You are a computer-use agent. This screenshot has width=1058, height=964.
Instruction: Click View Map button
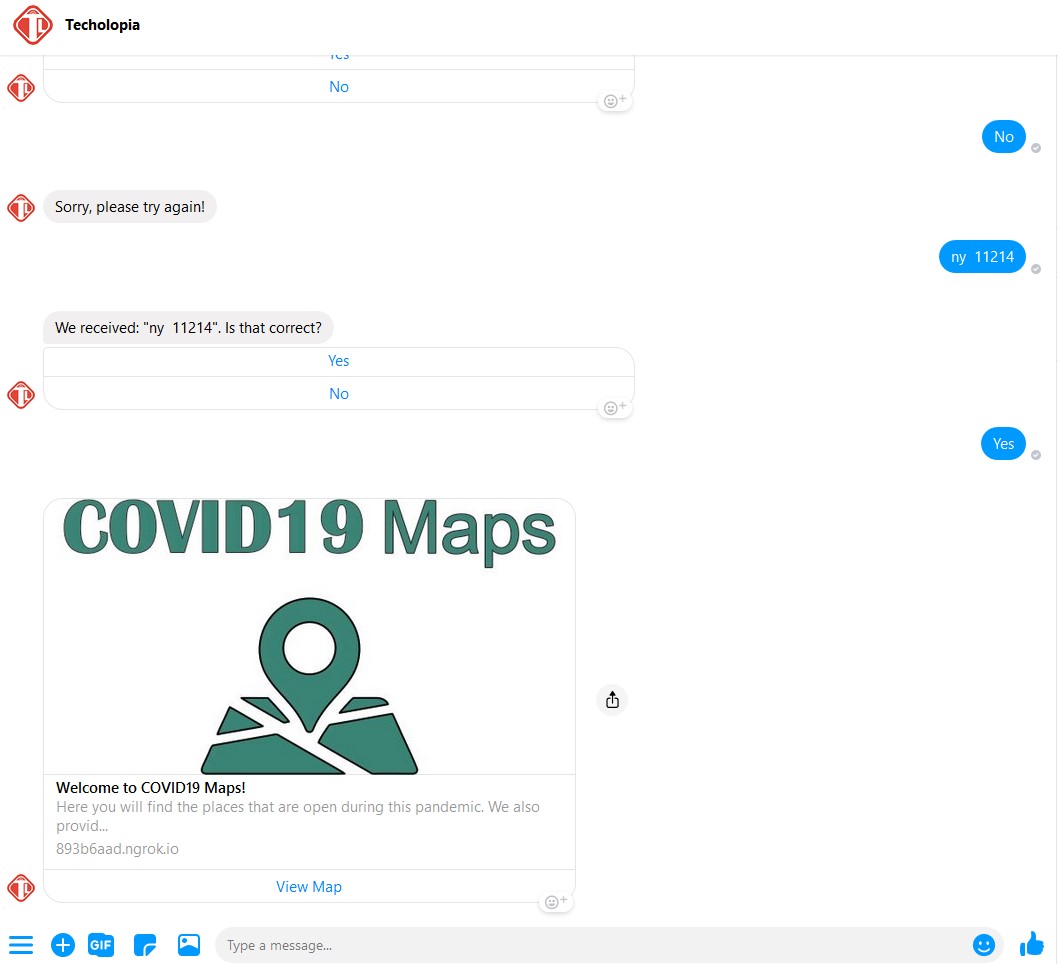tap(309, 886)
